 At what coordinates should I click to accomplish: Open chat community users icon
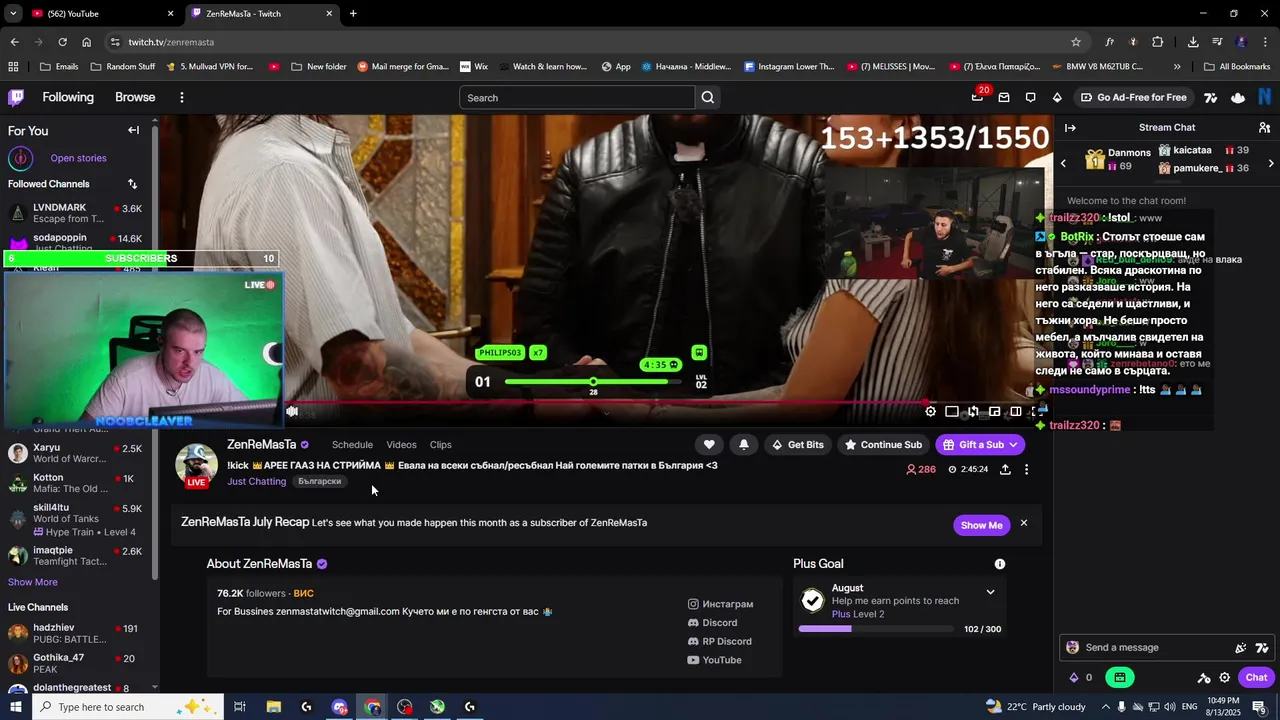click(x=1264, y=127)
